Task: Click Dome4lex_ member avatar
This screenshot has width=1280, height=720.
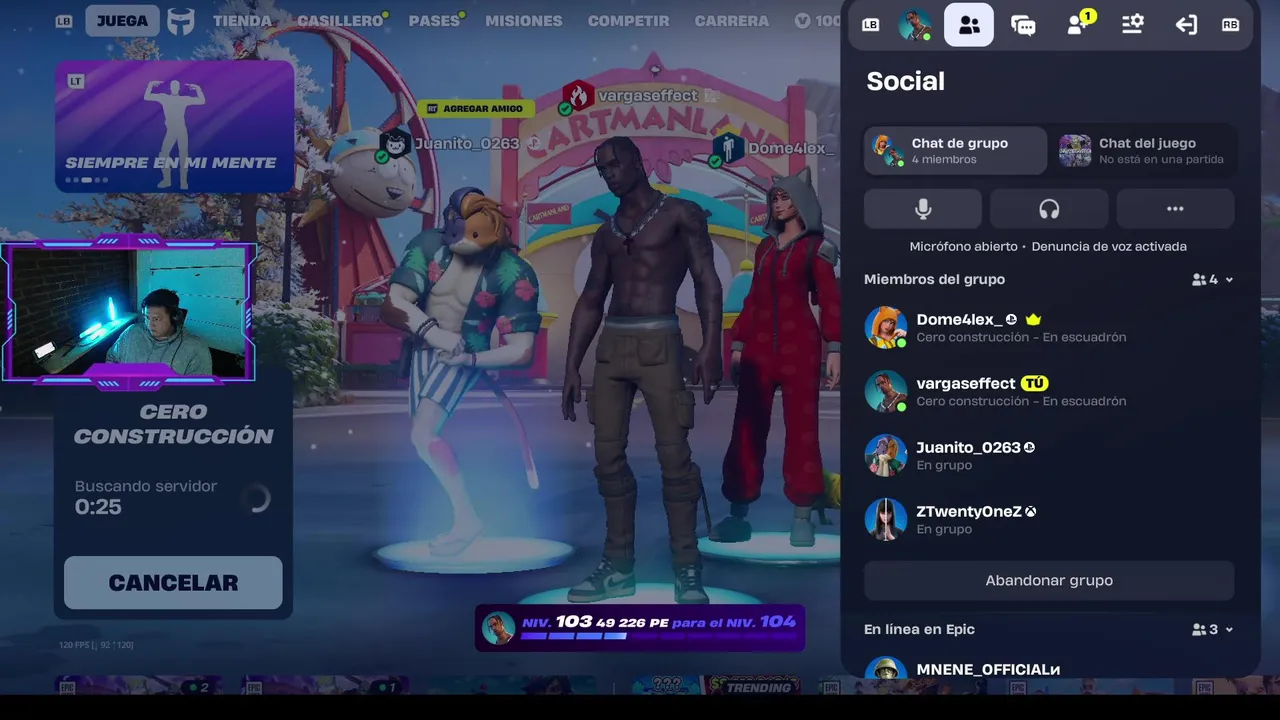Action: tap(885, 328)
